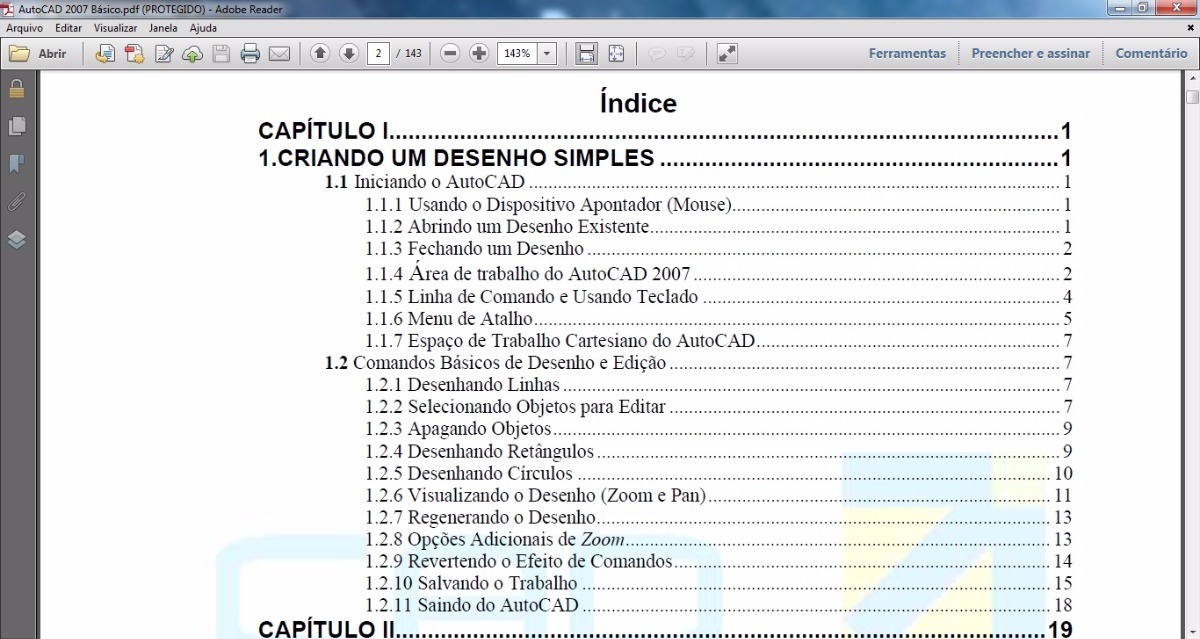Close the document with the menu bar x
Image resolution: width=1200 pixels, height=639 pixels.
click(x=1190, y=28)
